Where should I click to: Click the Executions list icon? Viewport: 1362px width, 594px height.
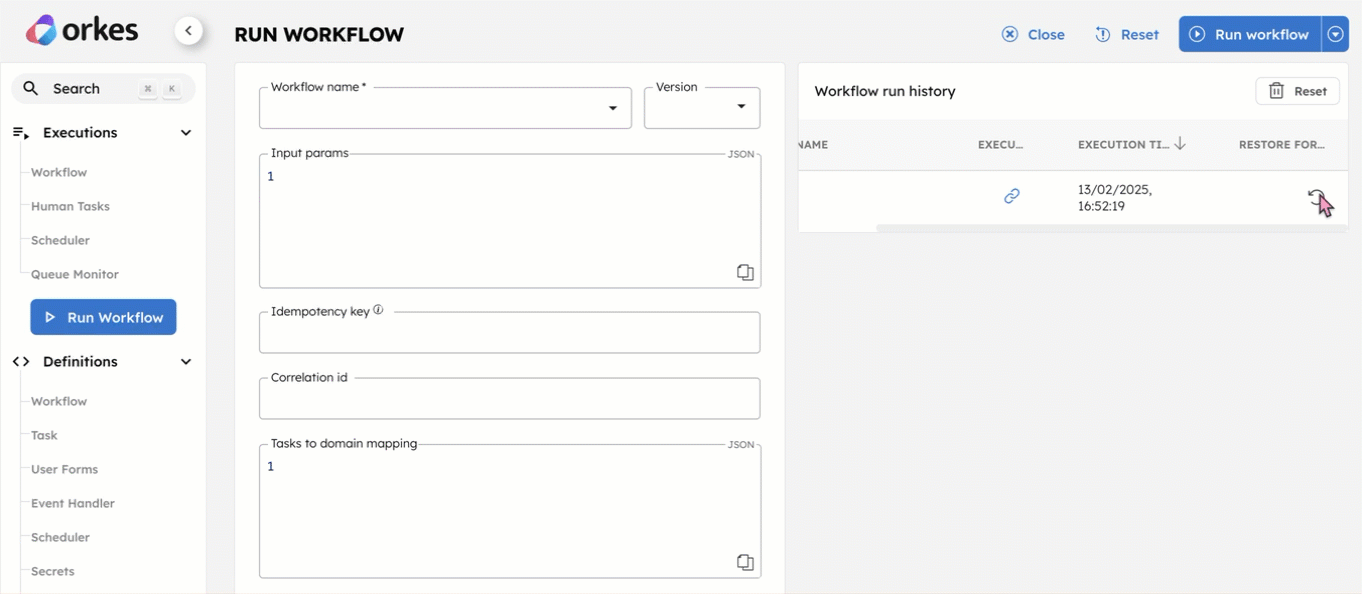tap(20, 133)
